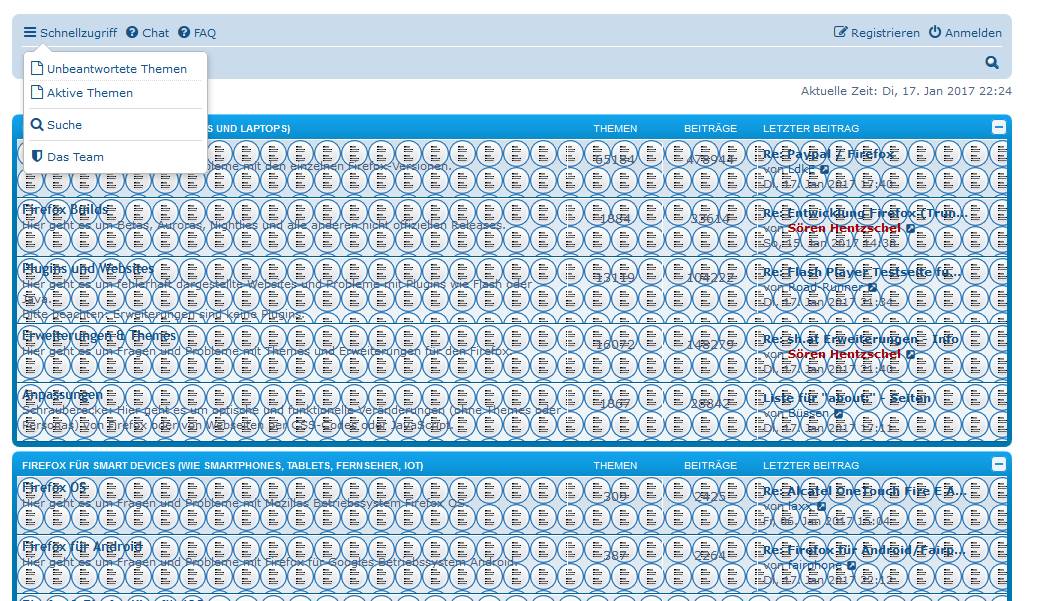Viewport: 1038px width, 601px height.
Task: Collapse the first forum category
Action: pyautogui.click(x=999, y=127)
